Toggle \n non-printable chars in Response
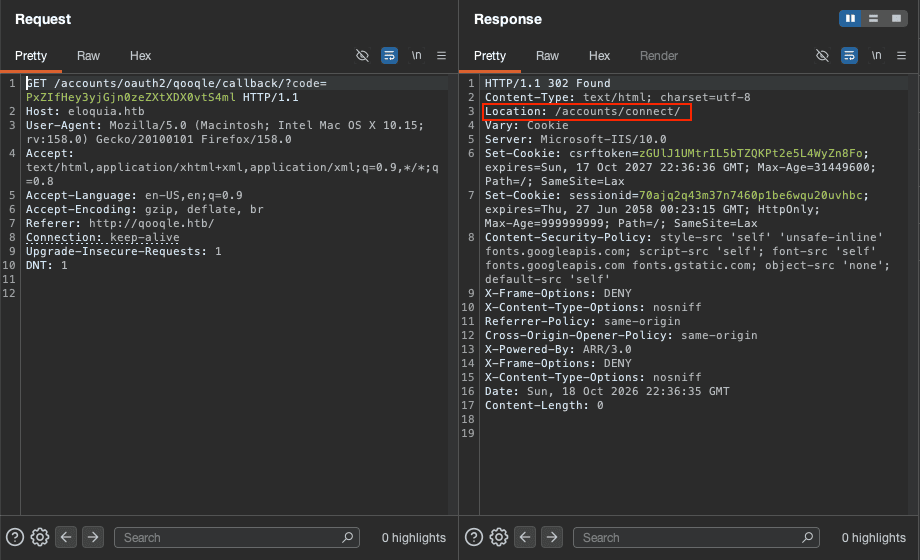The image size is (920, 560). point(876,55)
